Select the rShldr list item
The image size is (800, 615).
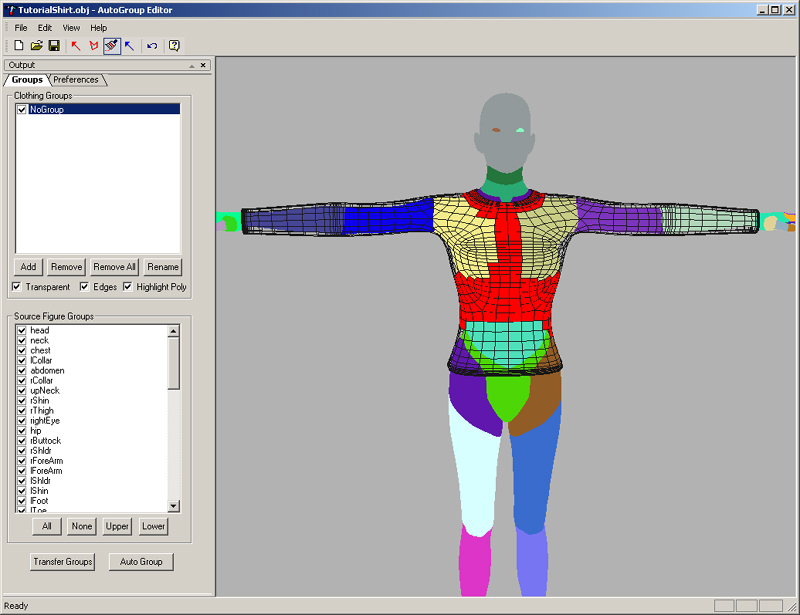point(41,451)
